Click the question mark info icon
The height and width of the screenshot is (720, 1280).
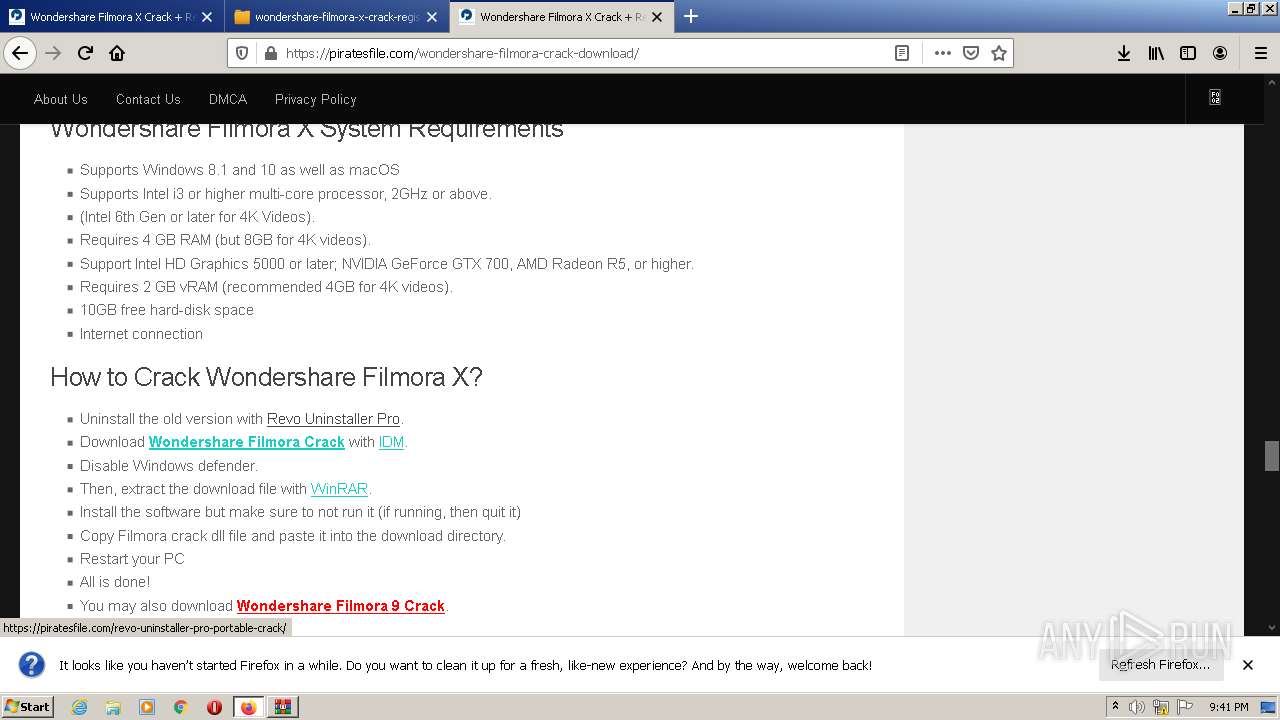32,665
